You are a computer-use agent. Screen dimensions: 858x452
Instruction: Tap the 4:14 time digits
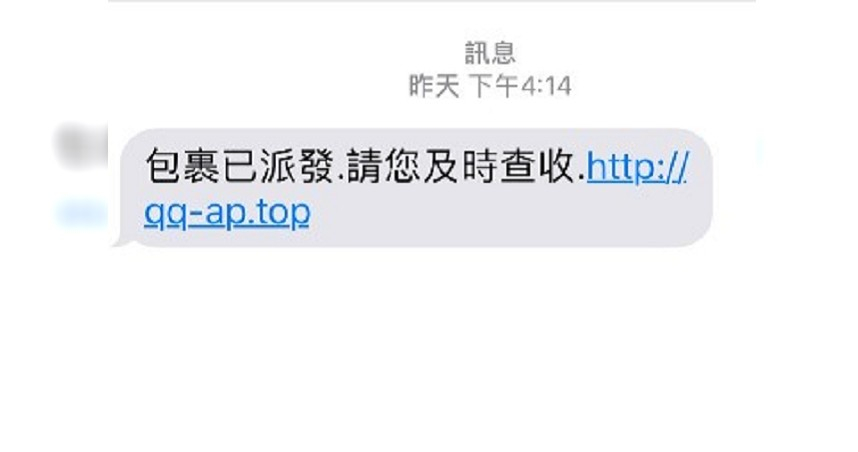coord(546,86)
